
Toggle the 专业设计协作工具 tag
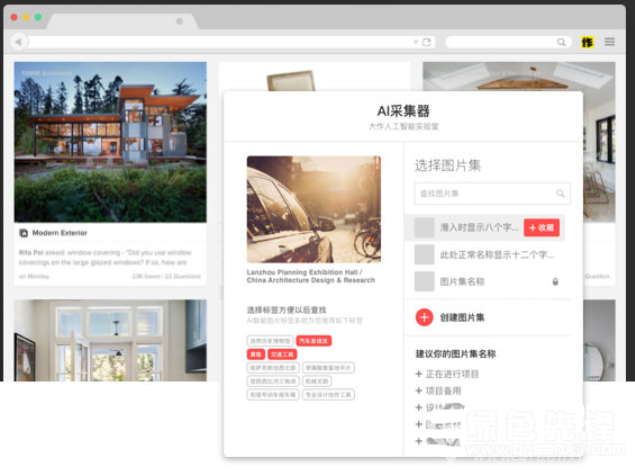click(x=328, y=395)
